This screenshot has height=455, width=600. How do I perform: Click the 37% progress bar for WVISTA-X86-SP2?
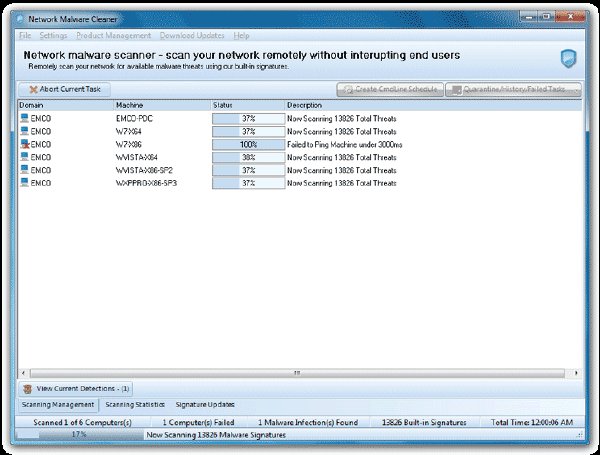pyautogui.click(x=249, y=170)
